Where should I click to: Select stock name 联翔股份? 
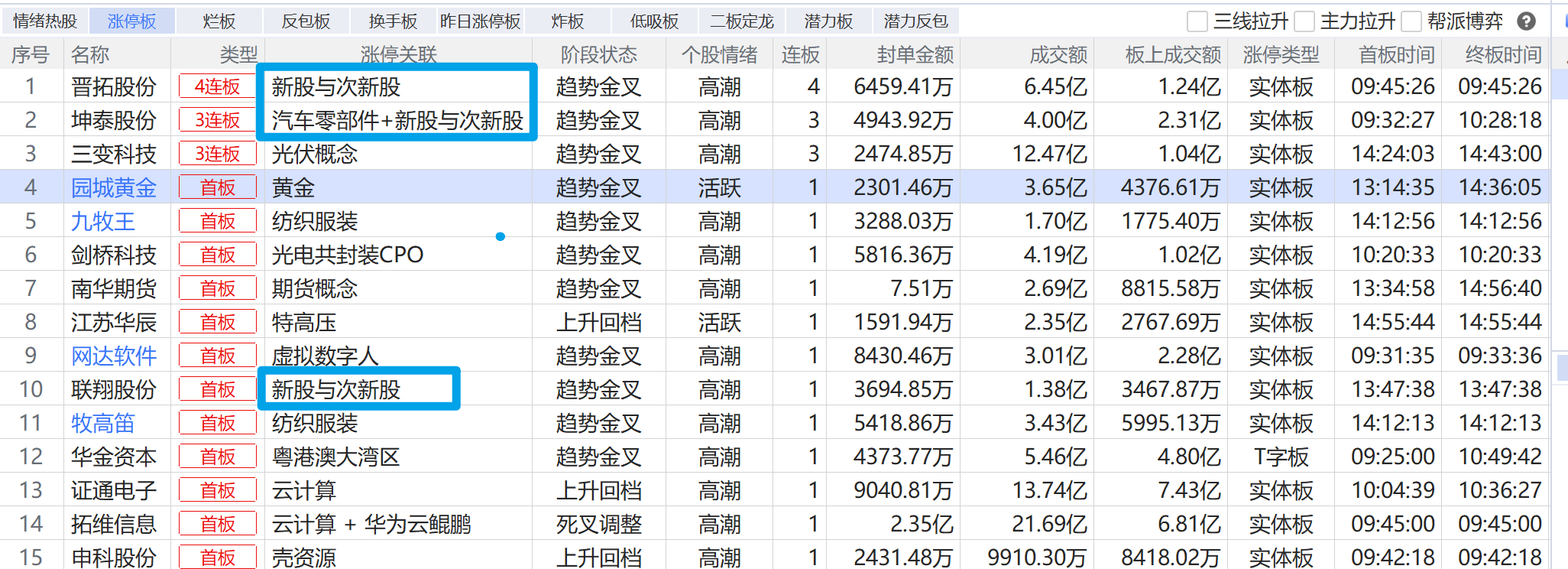point(114,390)
